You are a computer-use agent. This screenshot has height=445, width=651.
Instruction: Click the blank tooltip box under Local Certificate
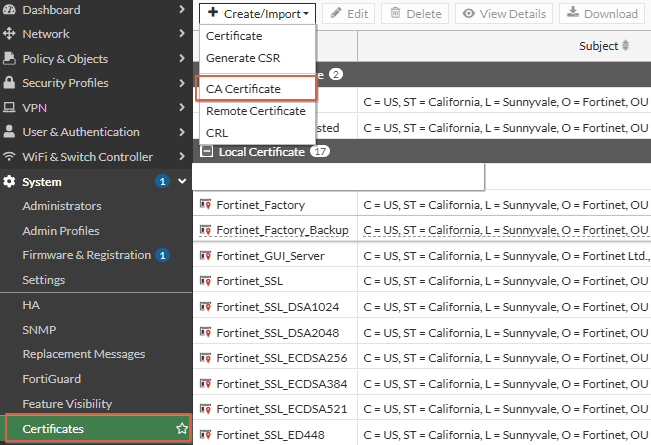[x=338, y=177]
